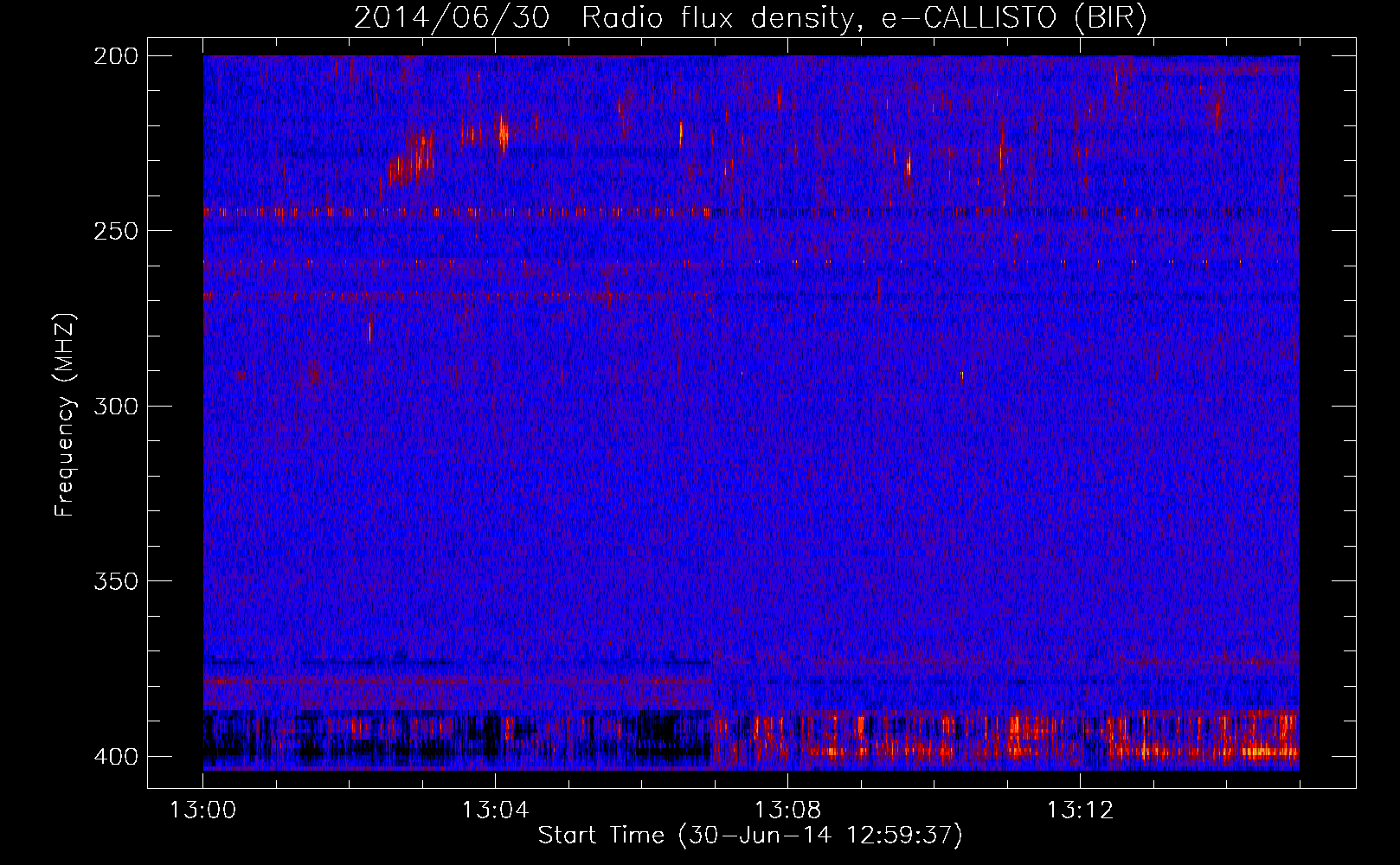Click the "Start Time (30-Jun-14 12:59:37)" label
The image size is (1400, 865).
point(750,836)
